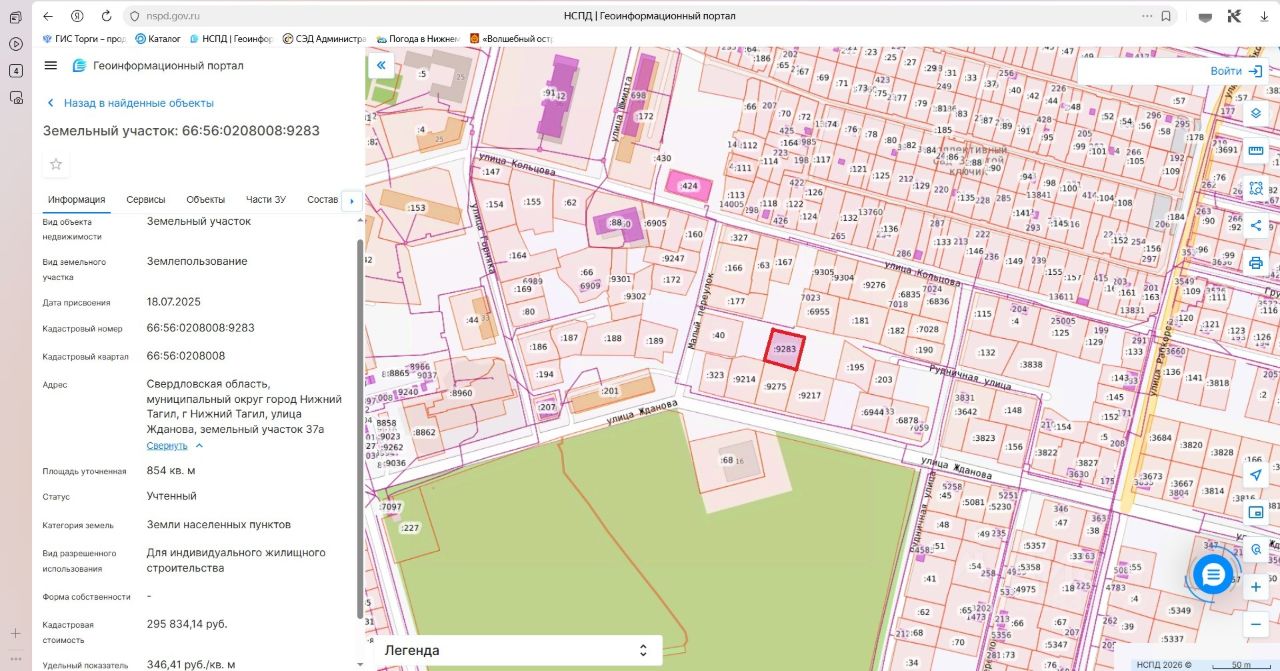
Task: Click the value Земли населенных пунктов
Action: pos(219,524)
